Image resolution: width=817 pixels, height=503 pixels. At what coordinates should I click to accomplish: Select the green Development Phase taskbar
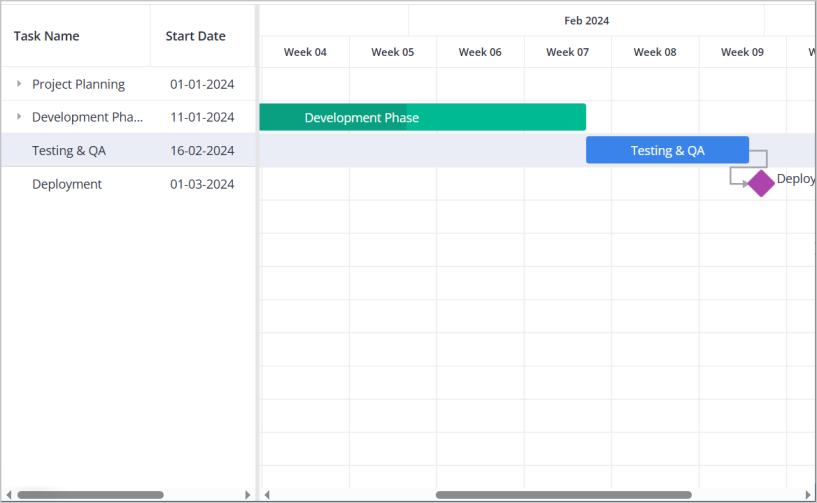pyautogui.click(x=422, y=117)
